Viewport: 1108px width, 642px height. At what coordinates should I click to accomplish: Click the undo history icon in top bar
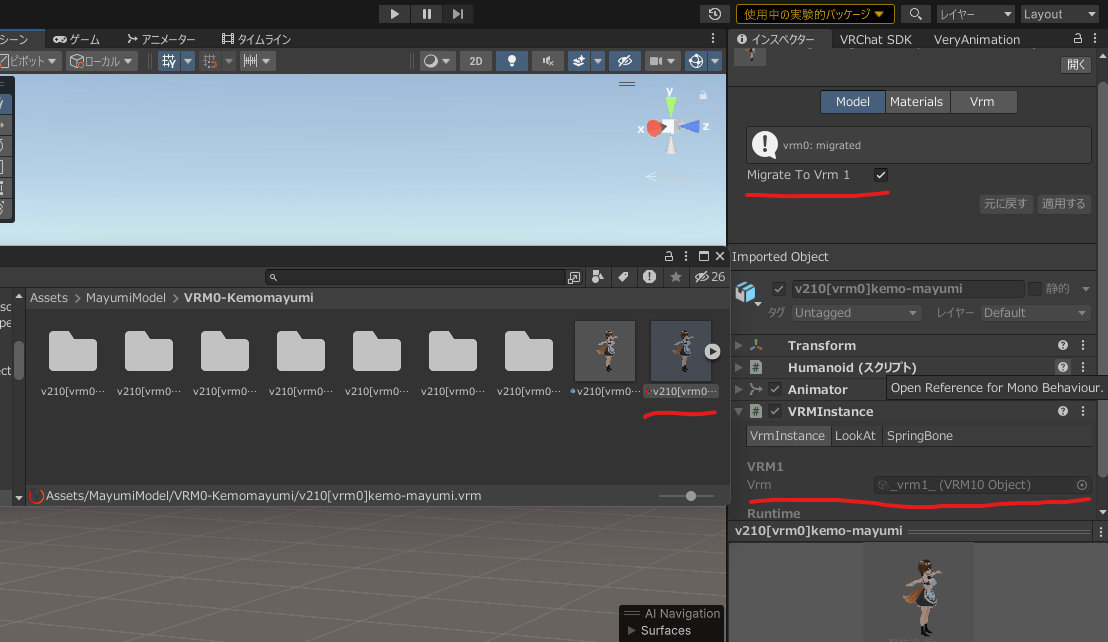pyautogui.click(x=714, y=14)
